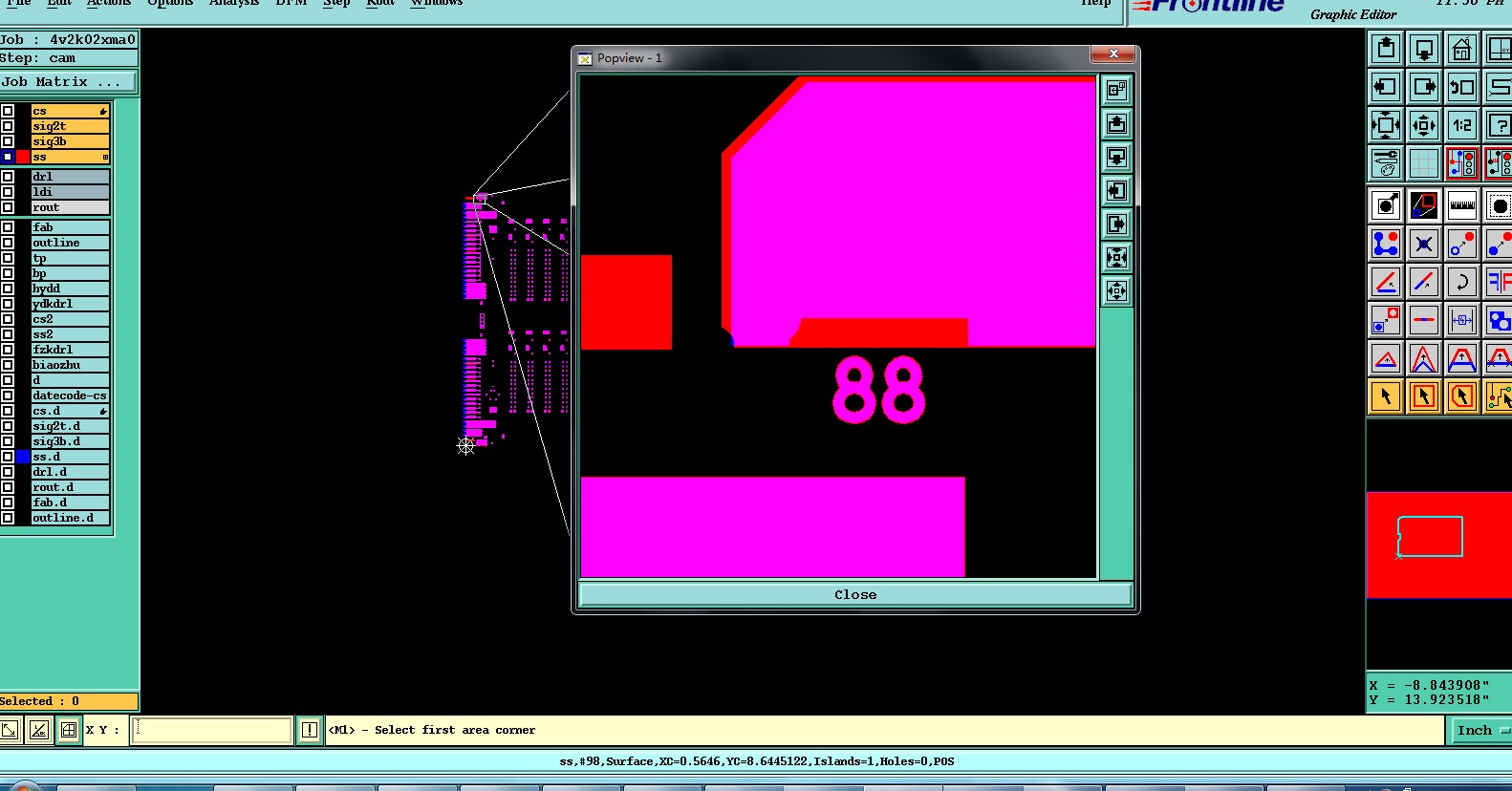Select the dimension tool with number 4
1512x791 pixels.
(1462, 320)
